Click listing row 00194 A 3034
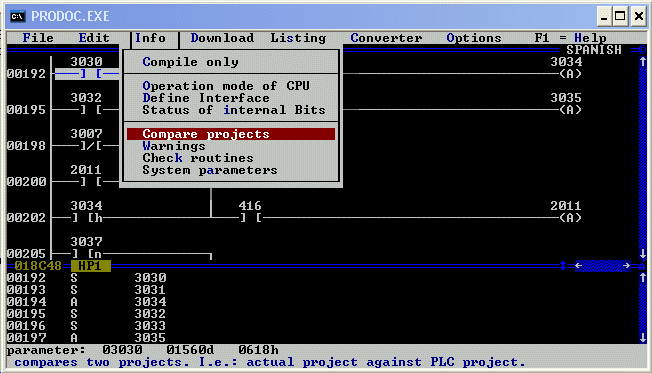 (x=86, y=301)
